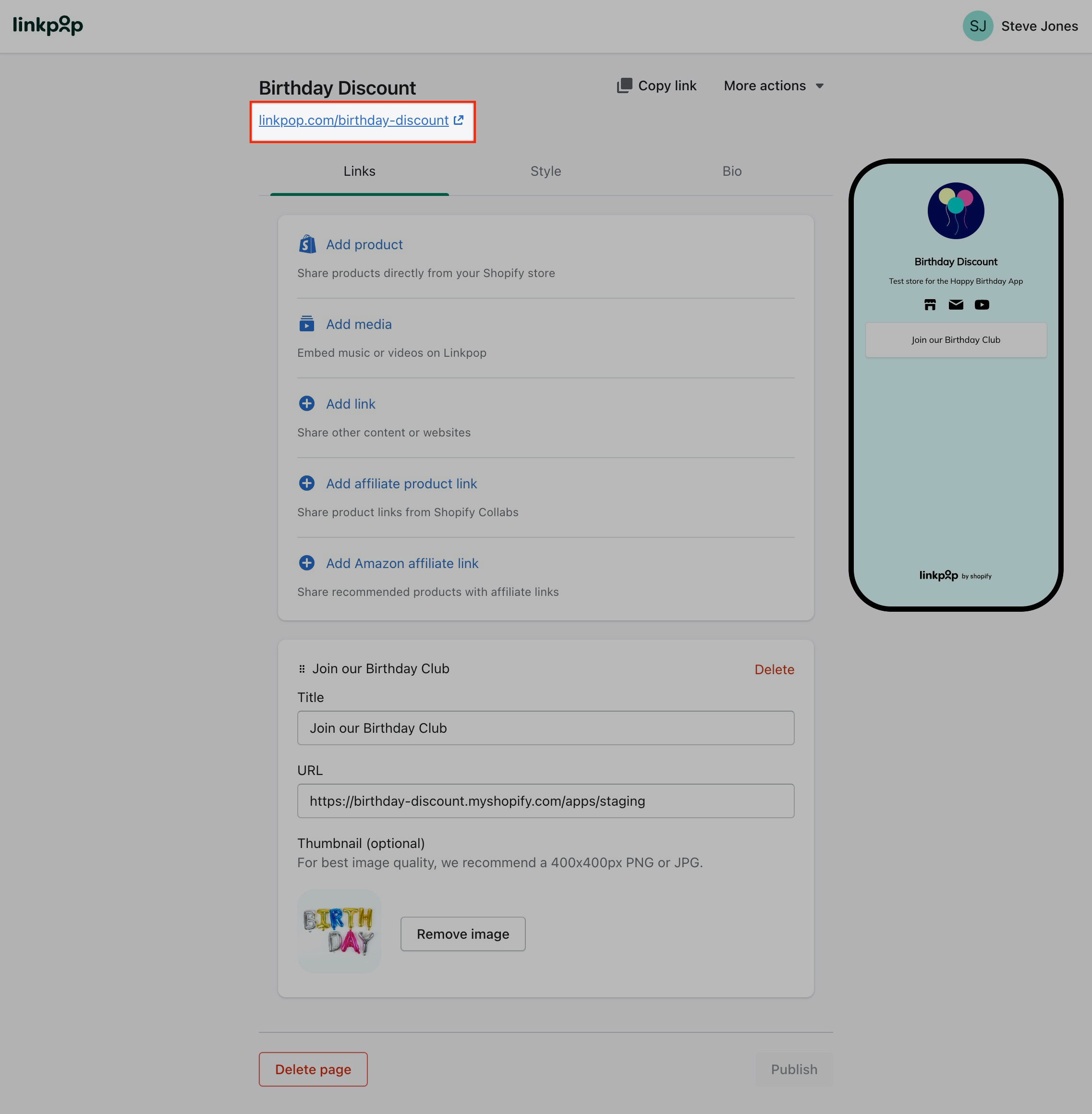The width and height of the screenshot is (1092, 1114).
Task: Click the copy link icon
Action: pyautogui.click(x=624, y=85)
